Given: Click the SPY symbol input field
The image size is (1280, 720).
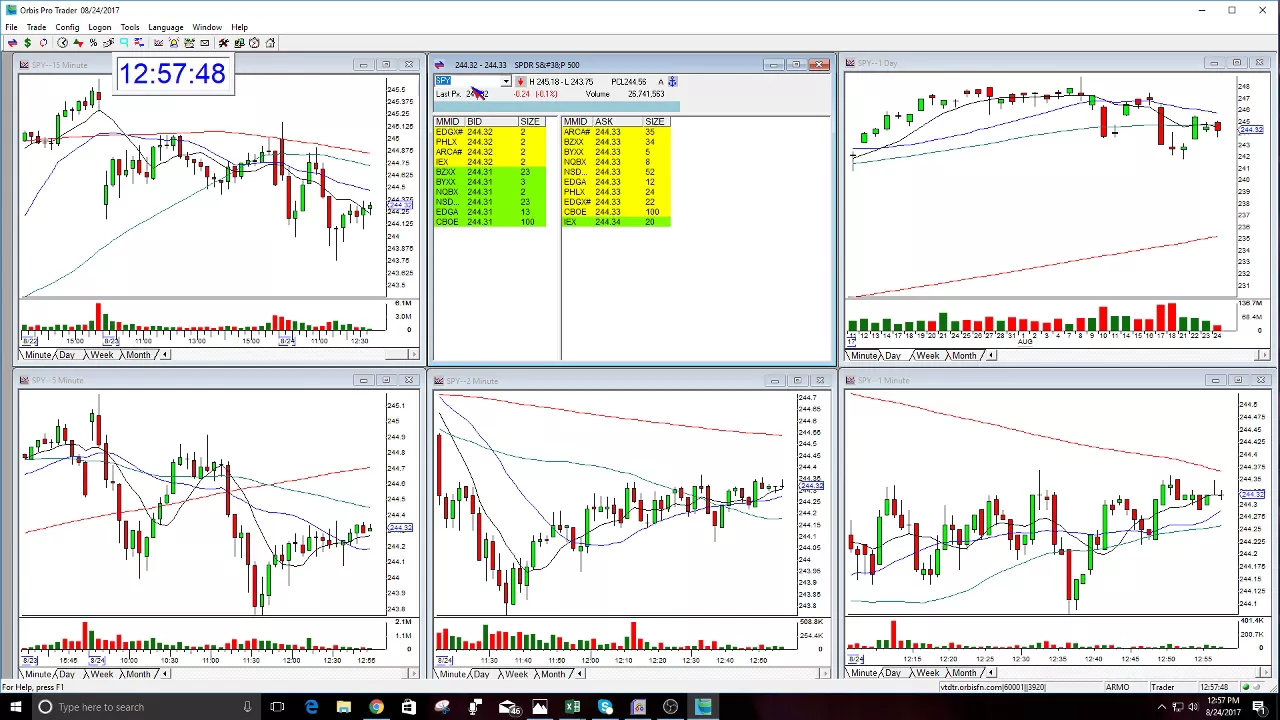Looking at the screenshot, I should click(467, 82).
